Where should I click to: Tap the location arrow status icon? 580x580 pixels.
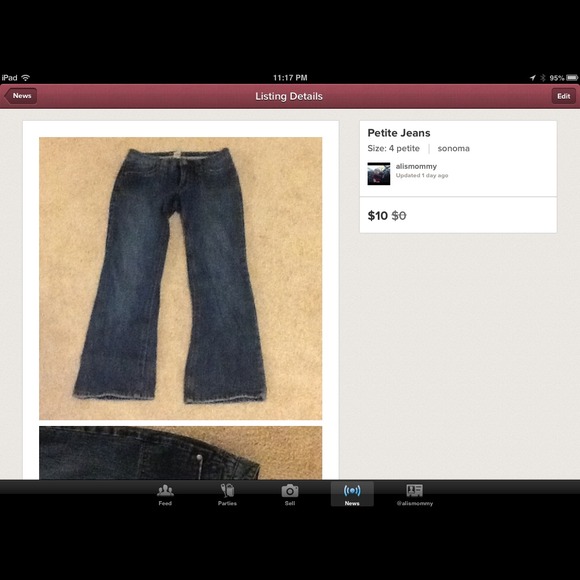point(533,78)
